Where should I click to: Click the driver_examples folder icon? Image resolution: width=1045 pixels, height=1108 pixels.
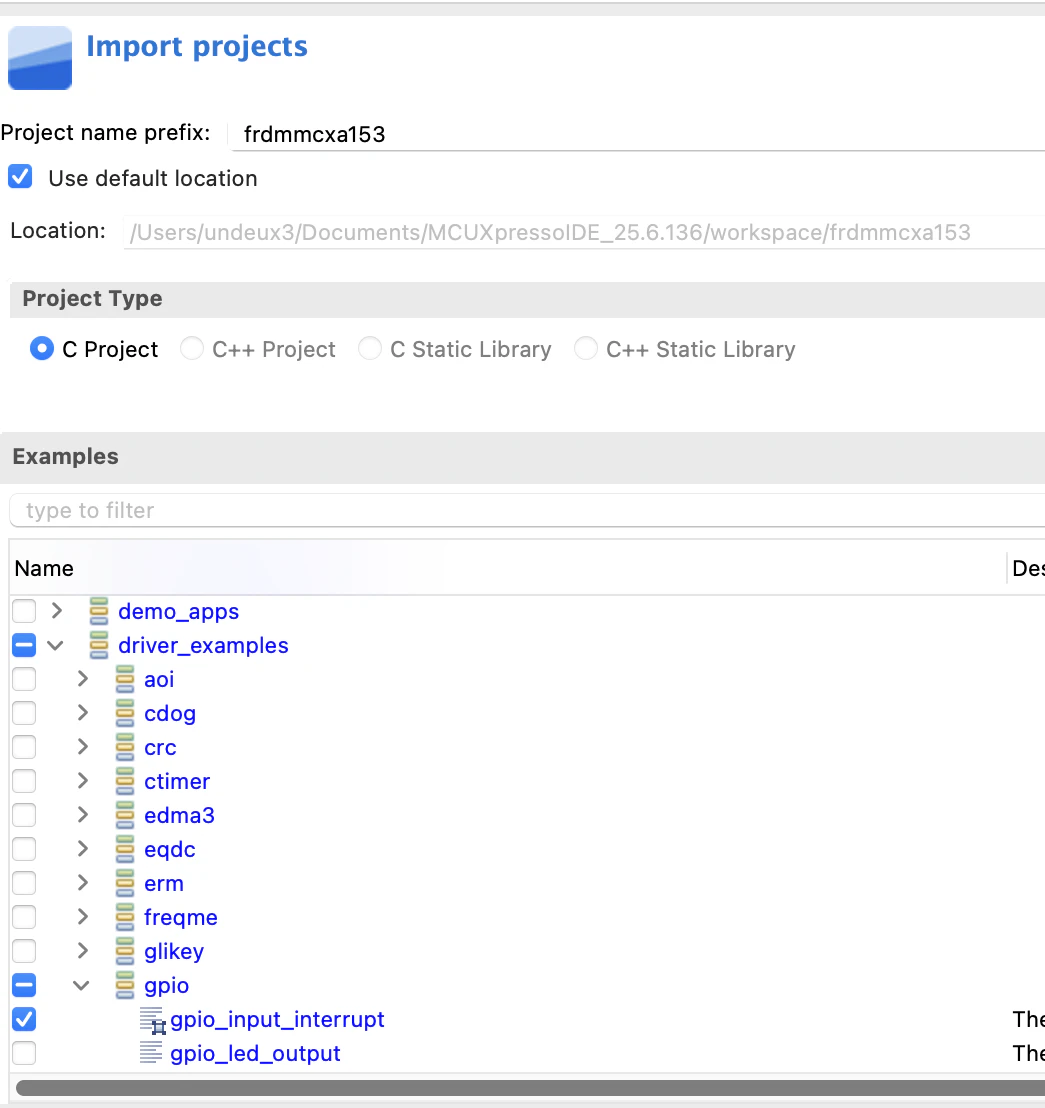click(99, 645)
